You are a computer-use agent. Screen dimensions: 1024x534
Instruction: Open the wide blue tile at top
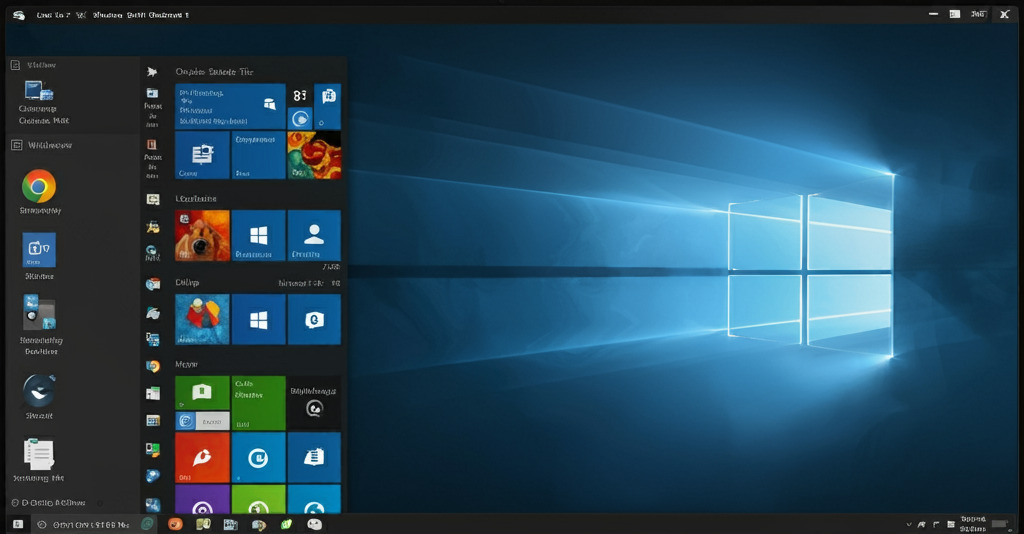[x=230, y=107]
